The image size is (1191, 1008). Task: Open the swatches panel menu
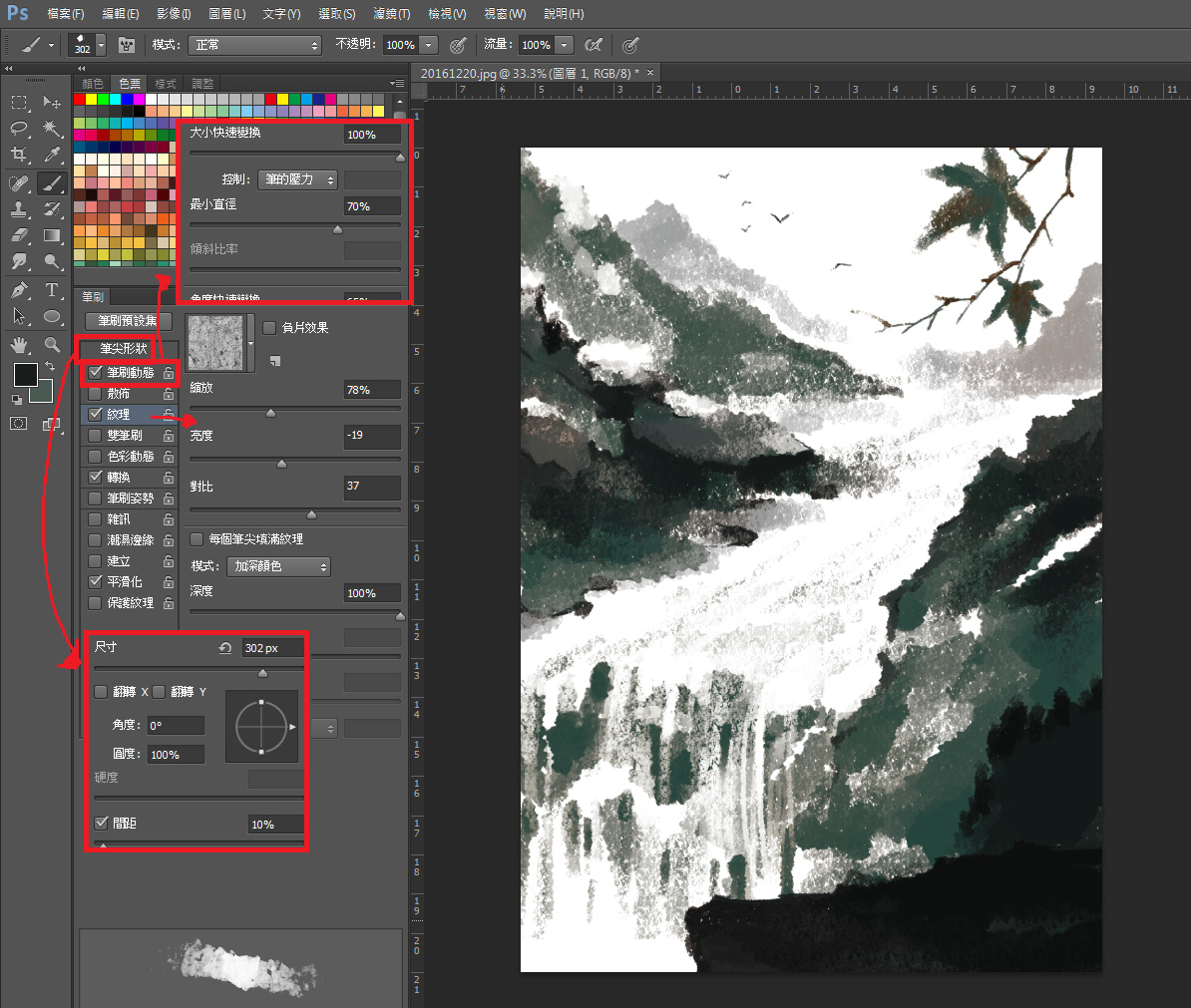[397, 84]
